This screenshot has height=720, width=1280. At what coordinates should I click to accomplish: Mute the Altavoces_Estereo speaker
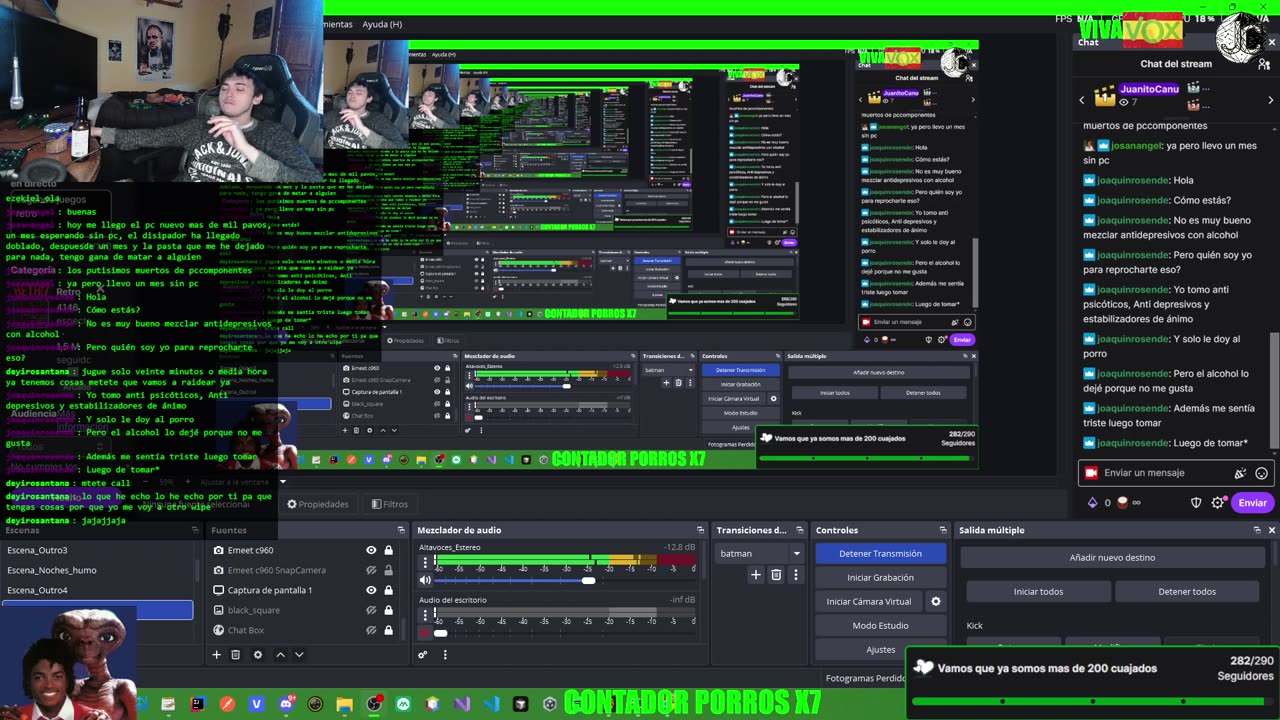[425, 580]
